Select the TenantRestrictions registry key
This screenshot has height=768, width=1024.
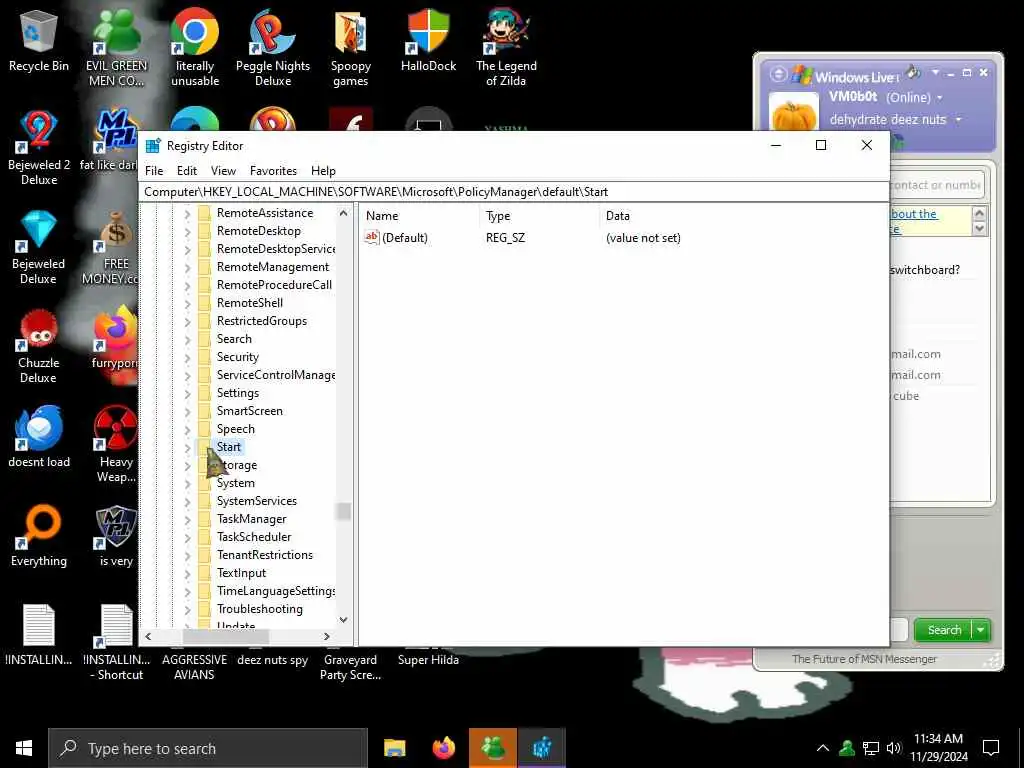point(264,555)
